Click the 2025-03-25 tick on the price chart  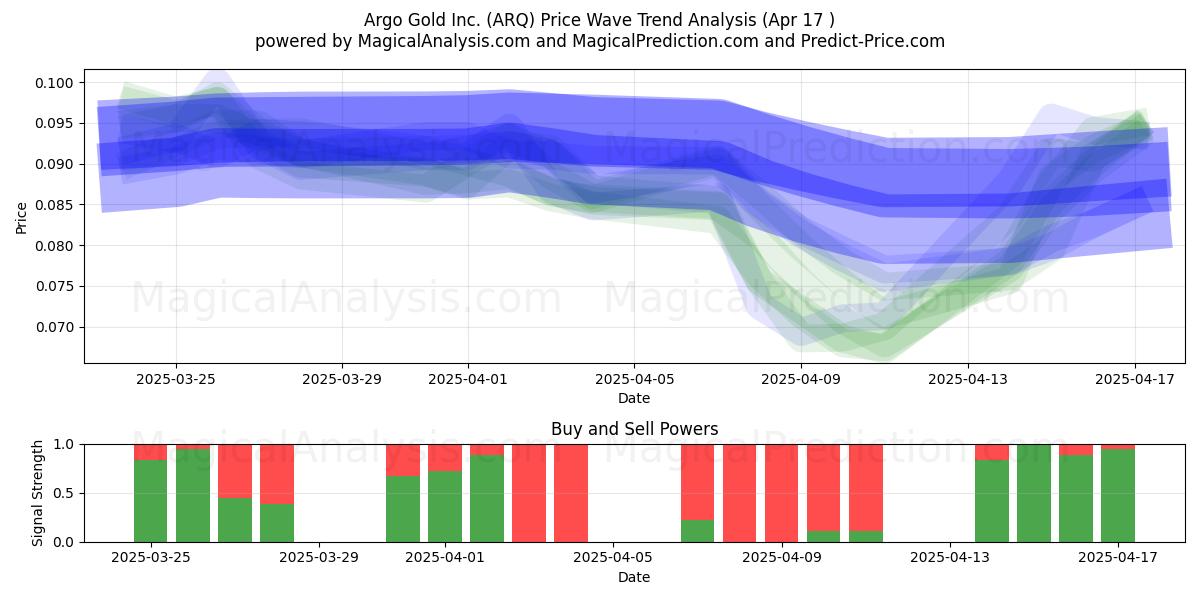click(x=175, y=379)
